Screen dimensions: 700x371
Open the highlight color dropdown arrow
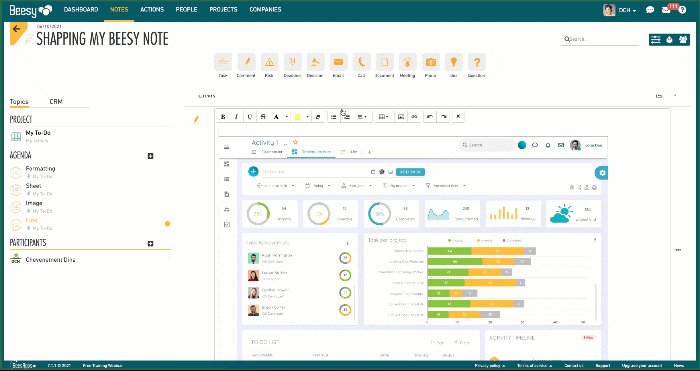click(x=308, y=117)
